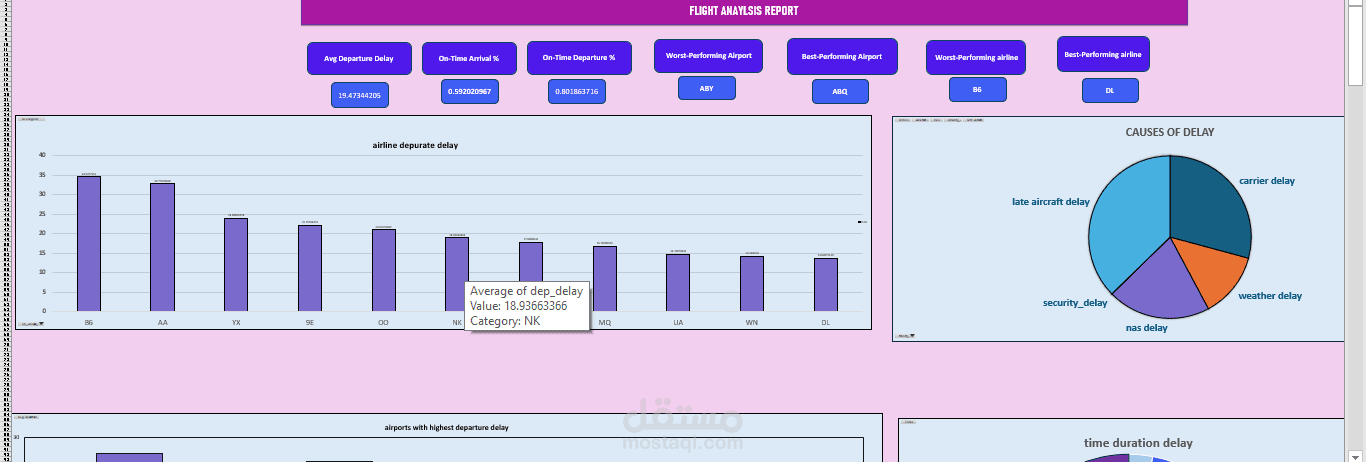Click the 'airline depurate delay' chart title
Screen dimensions: 1366x462
pos(415,145)
